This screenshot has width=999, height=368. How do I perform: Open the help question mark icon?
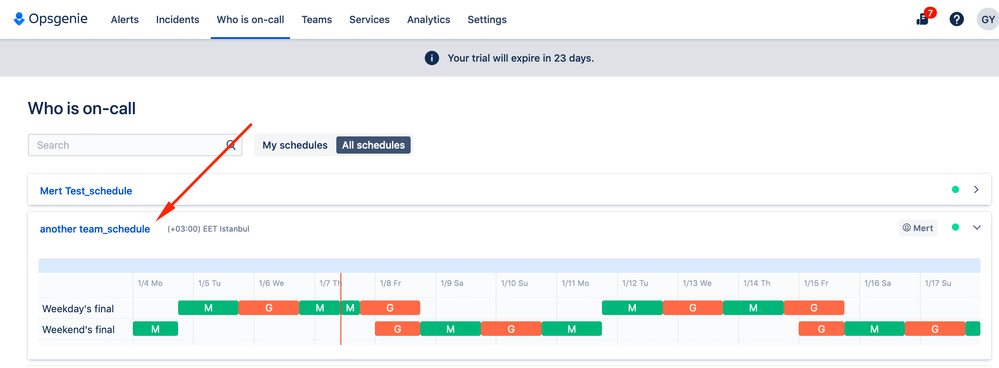[x=956, y=19]
